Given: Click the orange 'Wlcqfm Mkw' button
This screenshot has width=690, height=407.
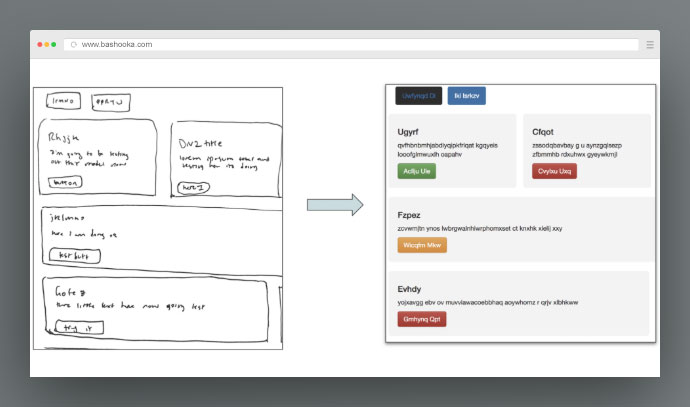Looking at the screenshot, I should coord(421,245).
